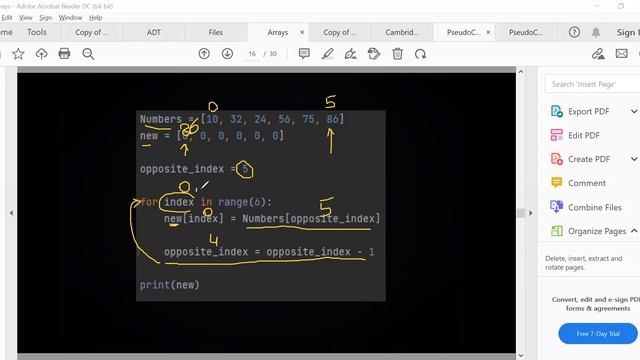
Task: Expand the left navigation pane arrow
Action: (11, 213)
